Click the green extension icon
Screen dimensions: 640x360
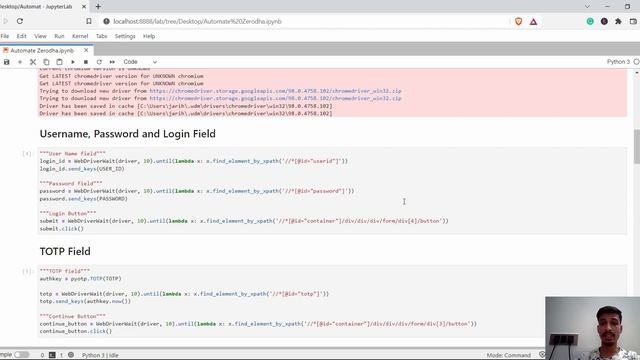pos(590,21)
